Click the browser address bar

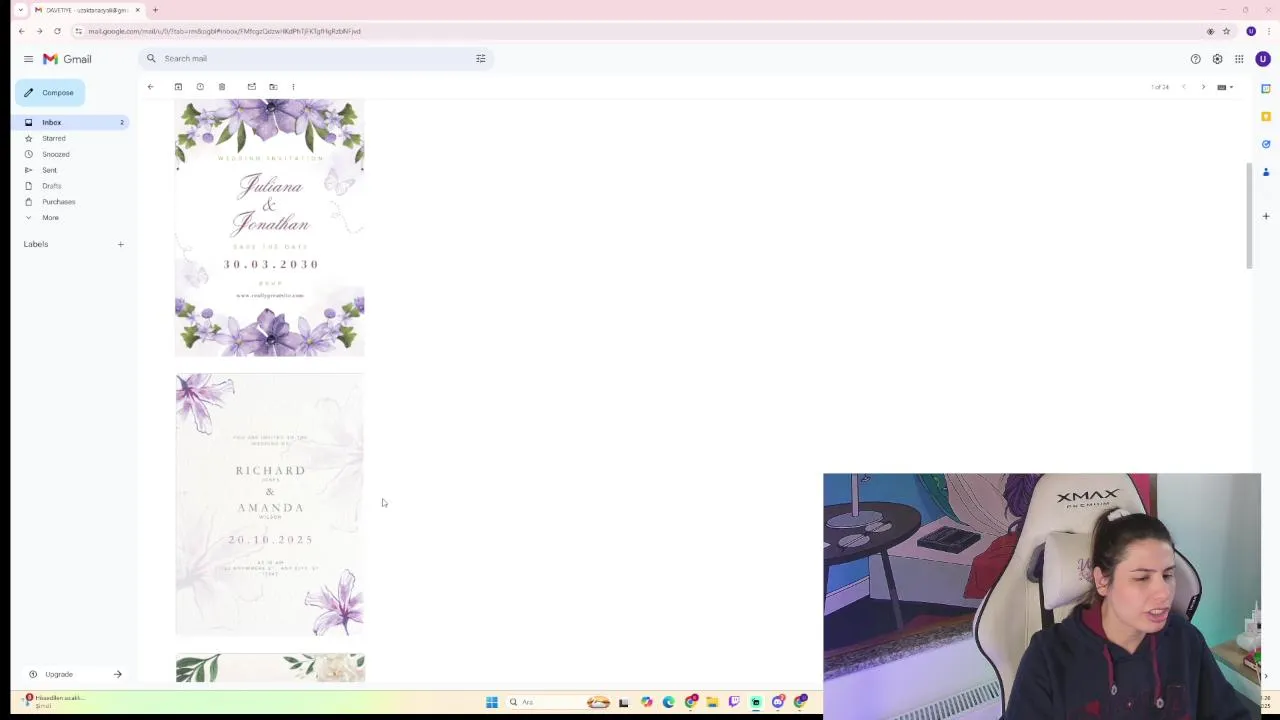click(640, 31)
